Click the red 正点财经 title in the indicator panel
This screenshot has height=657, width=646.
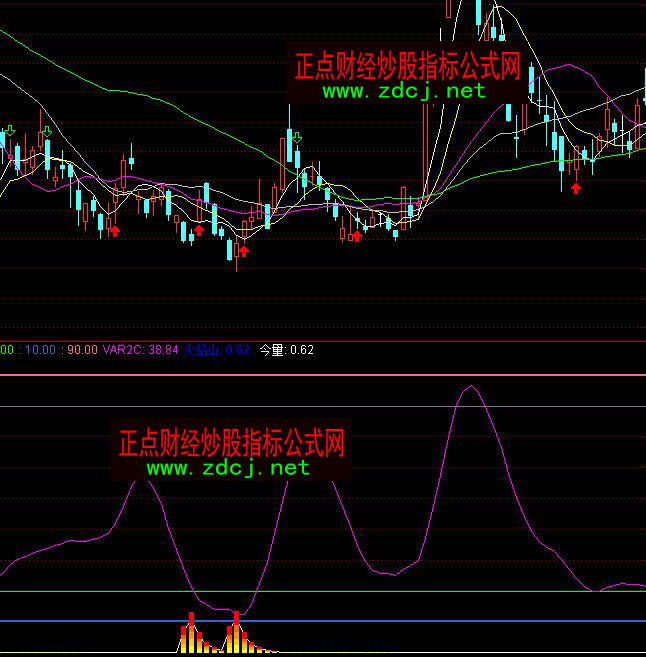pos(231,441)
